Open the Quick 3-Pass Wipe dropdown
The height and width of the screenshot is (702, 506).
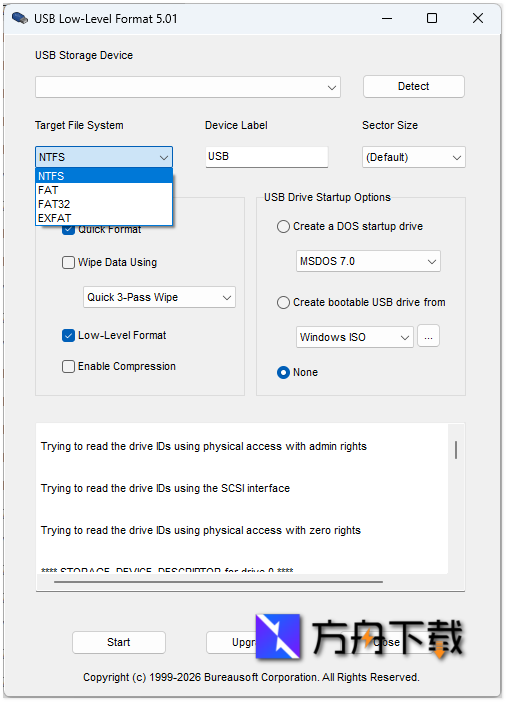159,297
